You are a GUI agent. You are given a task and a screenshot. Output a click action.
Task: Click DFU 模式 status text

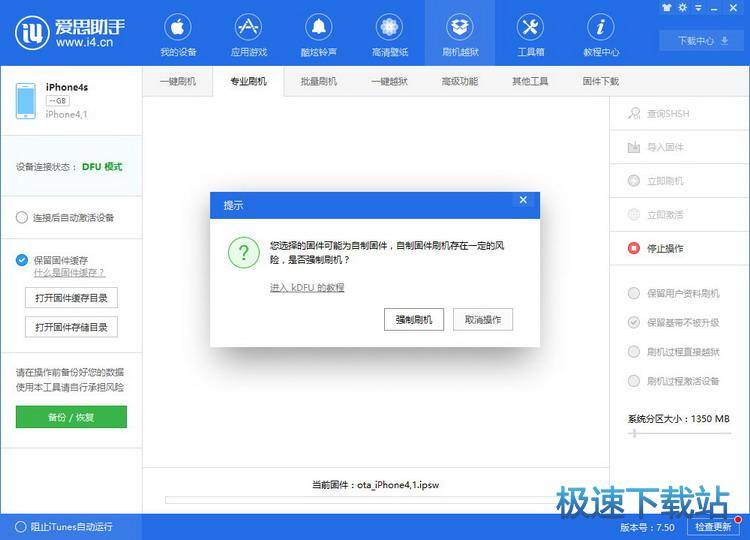(102, 166)
